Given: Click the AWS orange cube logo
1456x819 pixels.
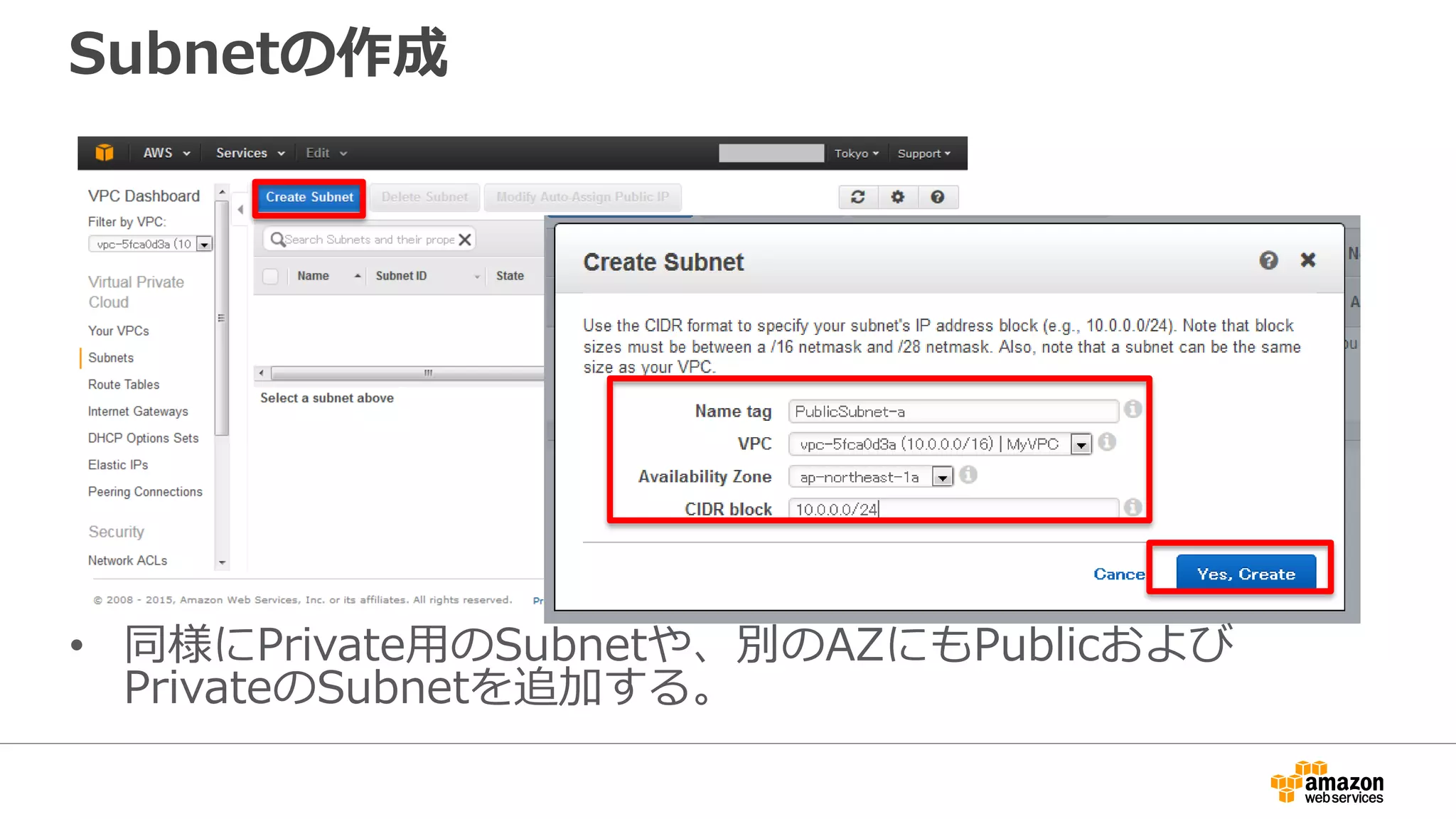Looking at the screenshot, I should [x=105, y=152].
